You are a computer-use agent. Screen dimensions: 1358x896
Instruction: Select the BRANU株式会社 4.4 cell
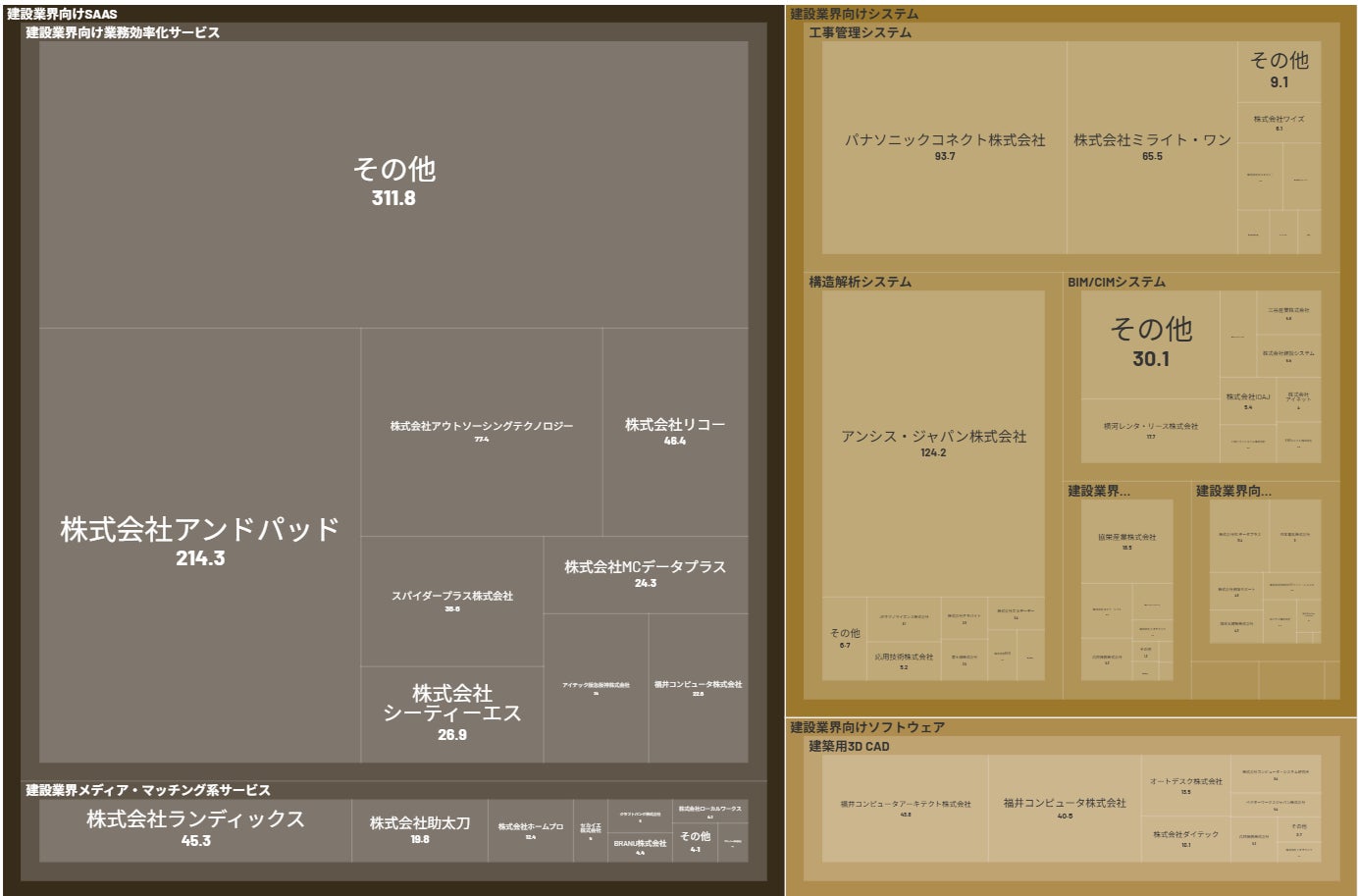pyautogui.click(x=640, y=847)
